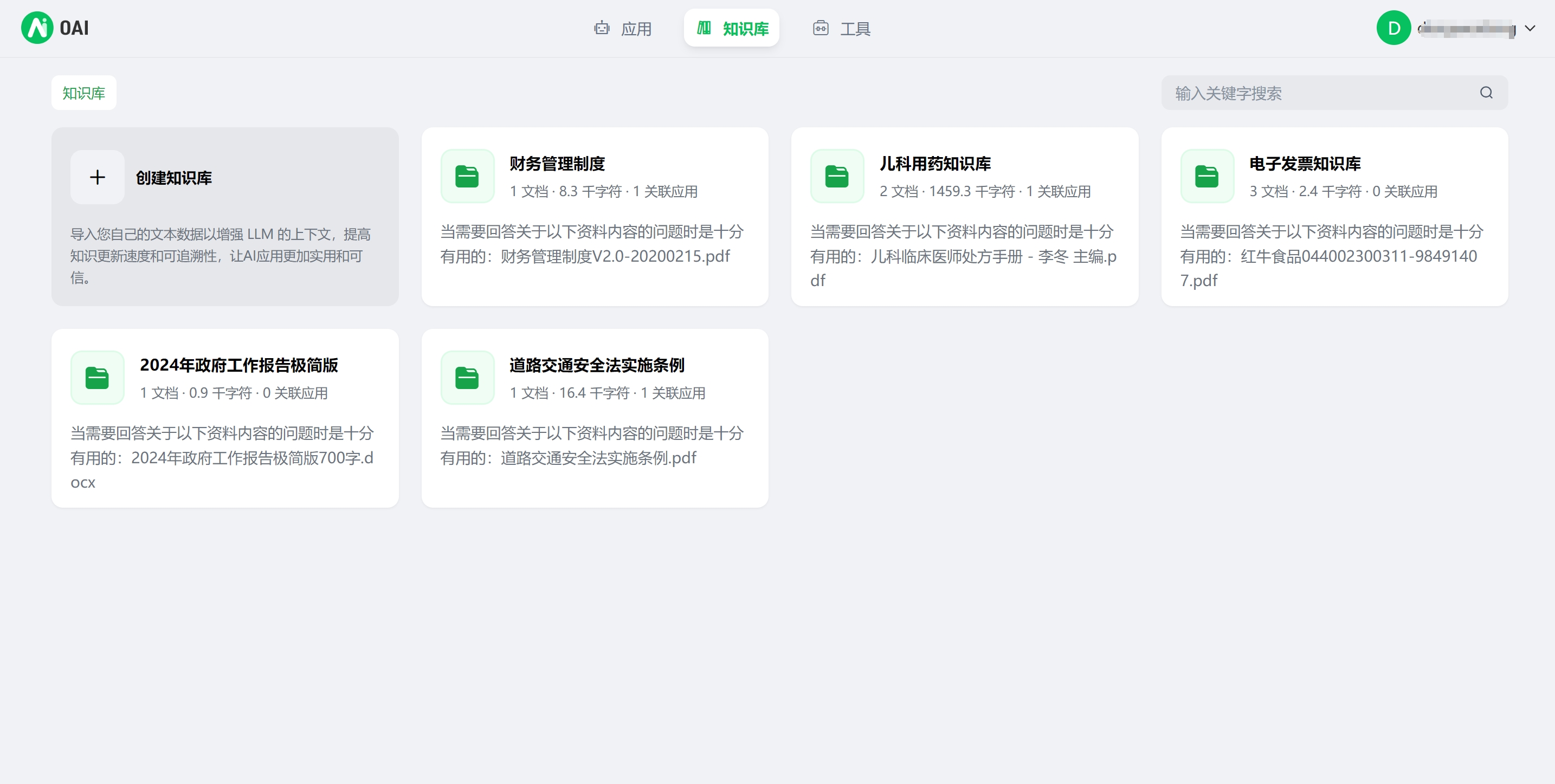Open the 儿科用药知识库 card title
This screenshot has width=1555, height=784.
tap(935, 164)
